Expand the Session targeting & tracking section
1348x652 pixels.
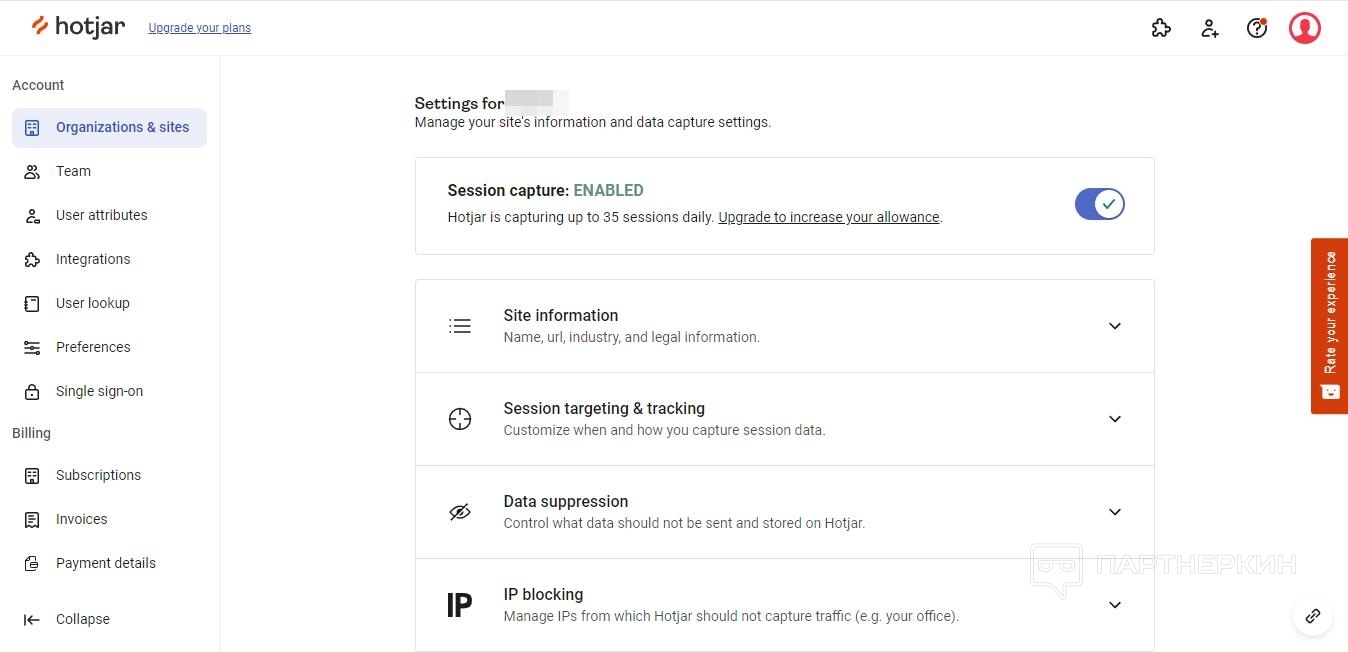coord(1115,419)
